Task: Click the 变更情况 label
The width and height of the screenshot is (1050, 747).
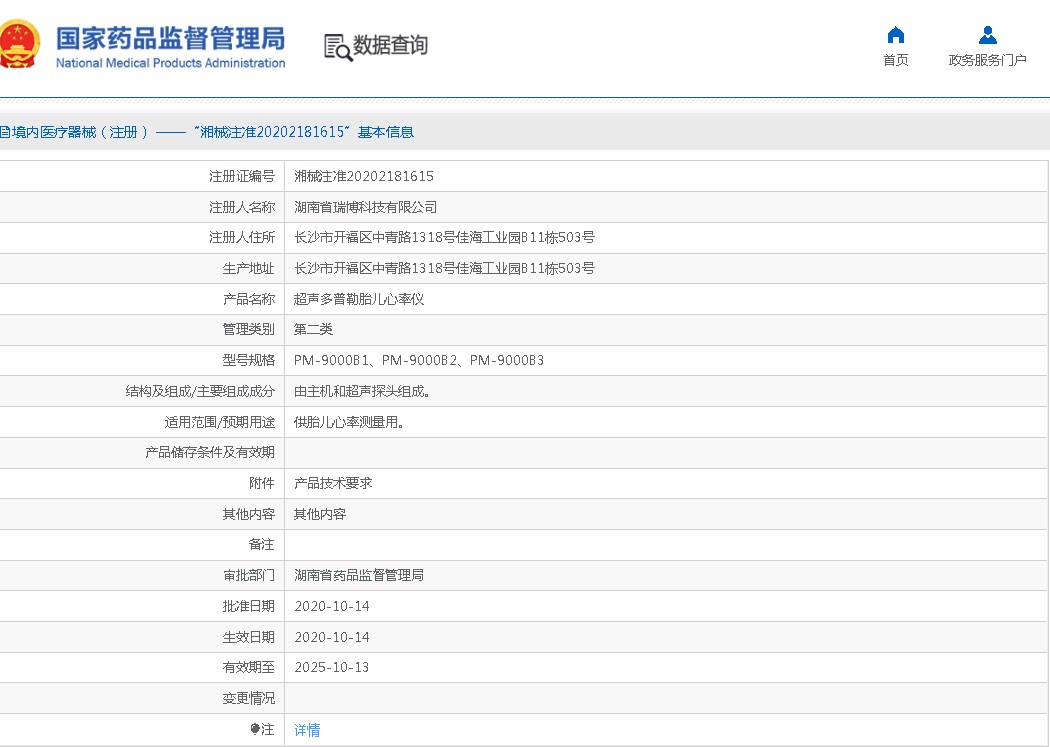Action: click(248, 698)
